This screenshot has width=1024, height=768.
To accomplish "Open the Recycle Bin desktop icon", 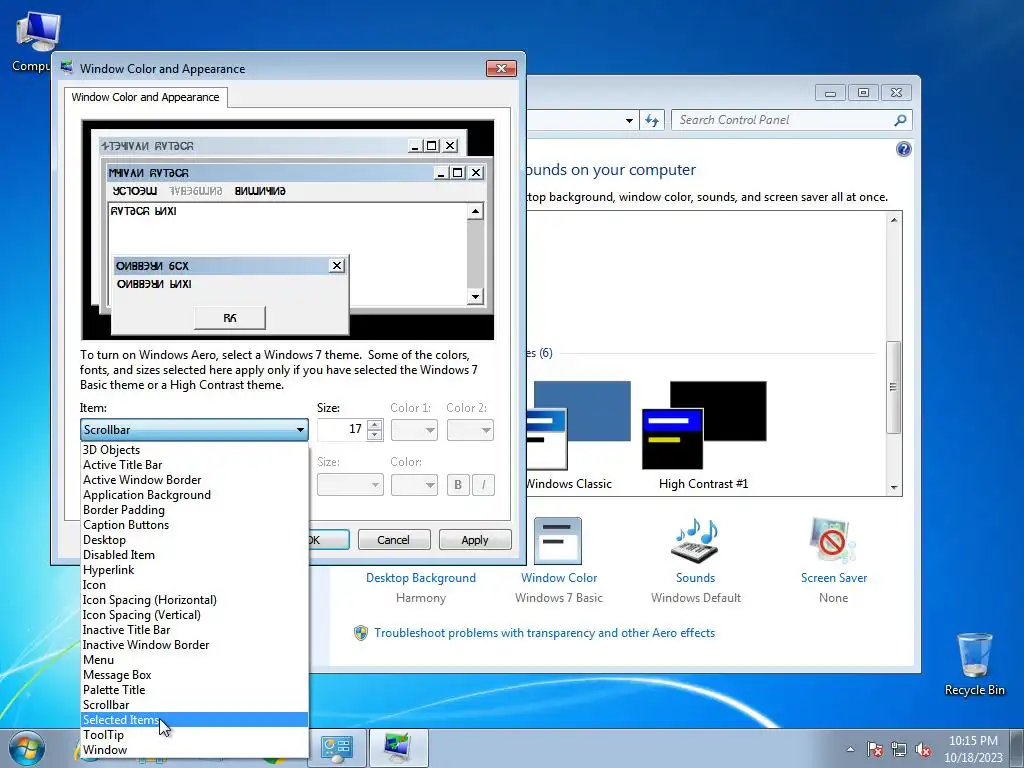I will point(974,663).
